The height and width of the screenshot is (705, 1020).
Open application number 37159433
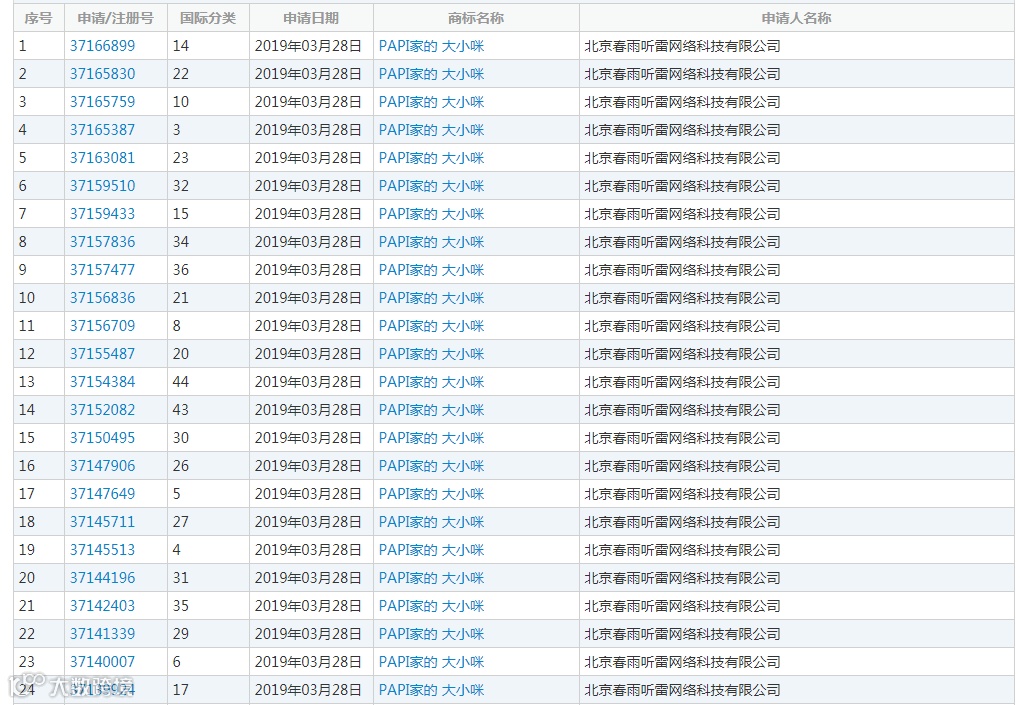pos(103,214)
